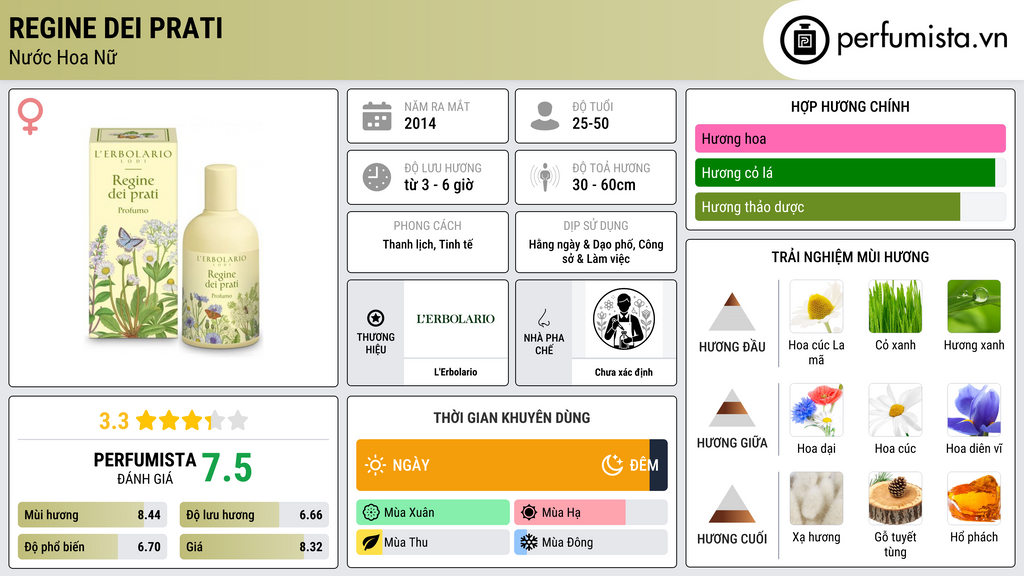Click the perfumista.vn perfume bottle logo icon

click(x=804, y=40)
